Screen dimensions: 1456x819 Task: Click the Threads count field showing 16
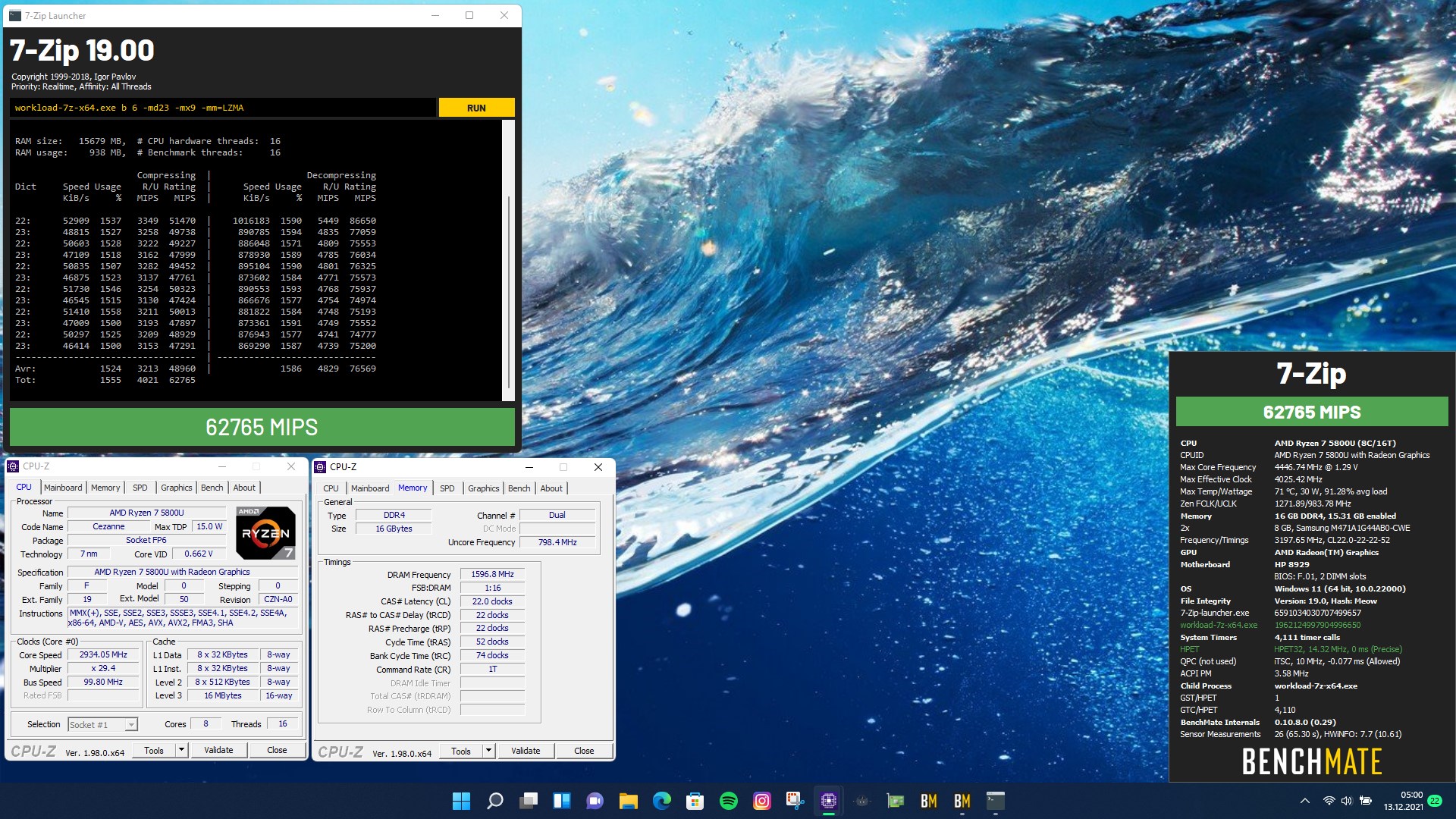(283, 724)
